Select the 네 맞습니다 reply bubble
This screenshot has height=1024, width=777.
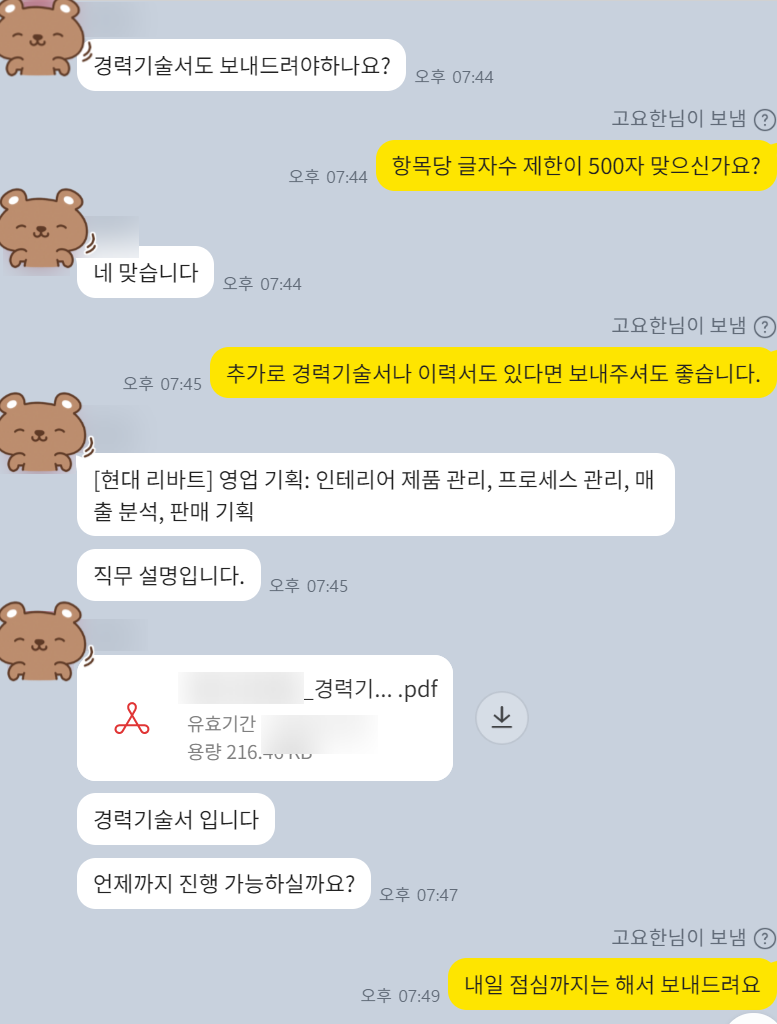click(x=146, y=272)
